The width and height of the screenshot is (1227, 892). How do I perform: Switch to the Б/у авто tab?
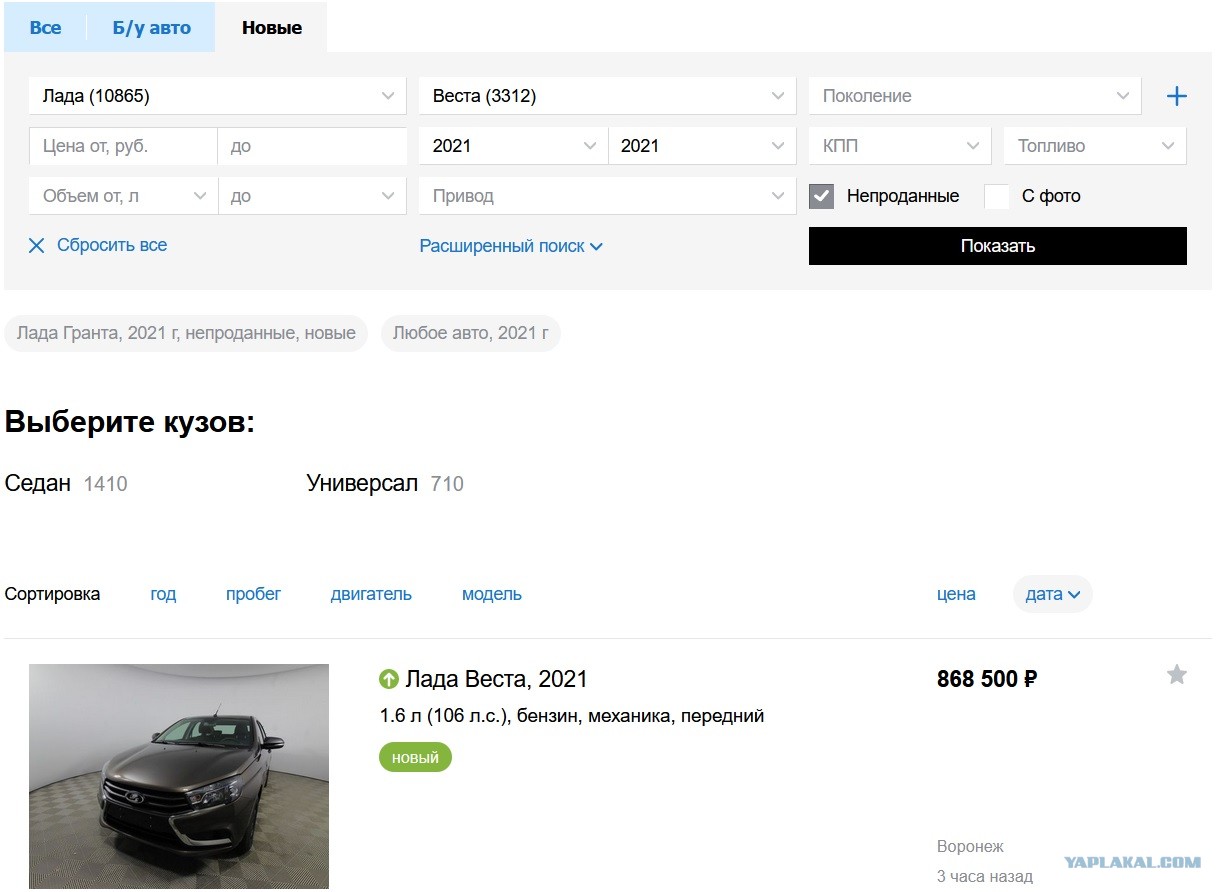[x=151, y=28]
